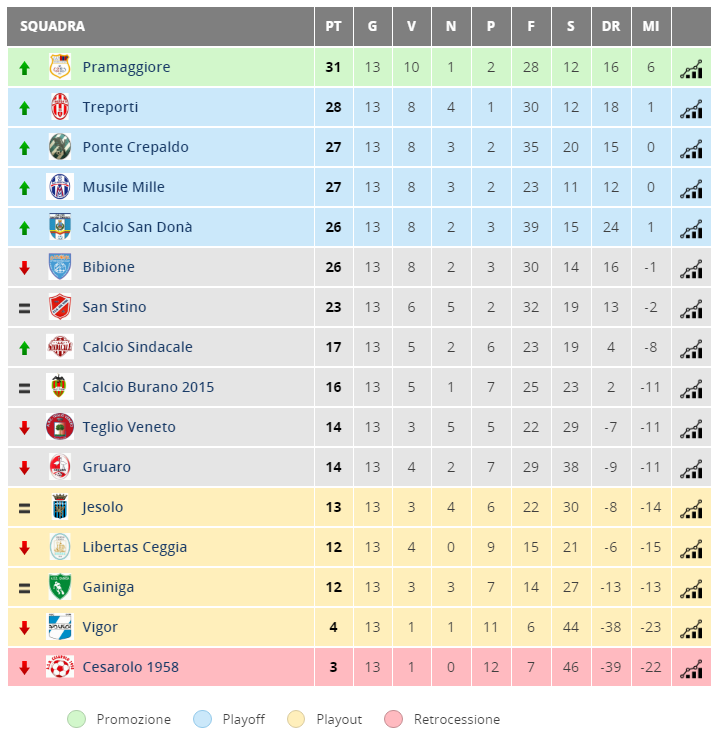Click the Vigor team logo
Screen dimensions: 717x739
point(60,626)
